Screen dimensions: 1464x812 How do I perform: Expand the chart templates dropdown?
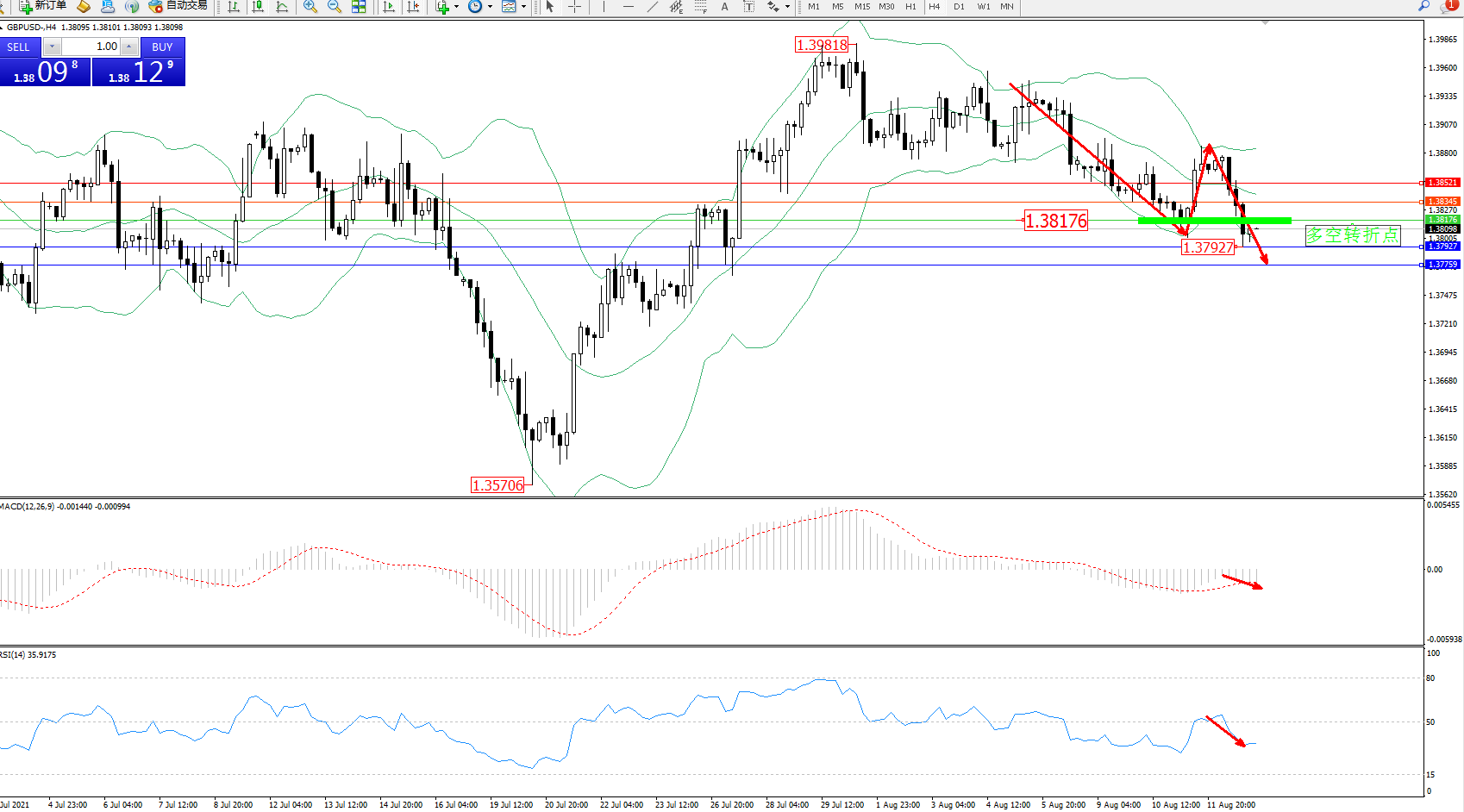point(523,7)
